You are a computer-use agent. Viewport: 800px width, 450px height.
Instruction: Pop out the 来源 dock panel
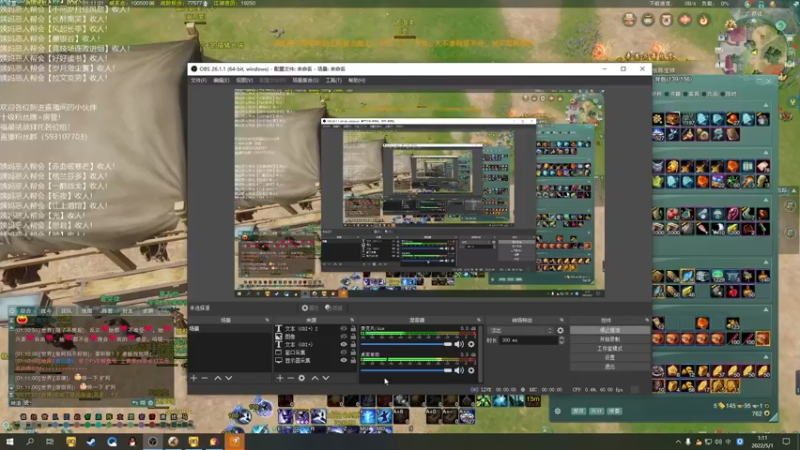(352, 320)
